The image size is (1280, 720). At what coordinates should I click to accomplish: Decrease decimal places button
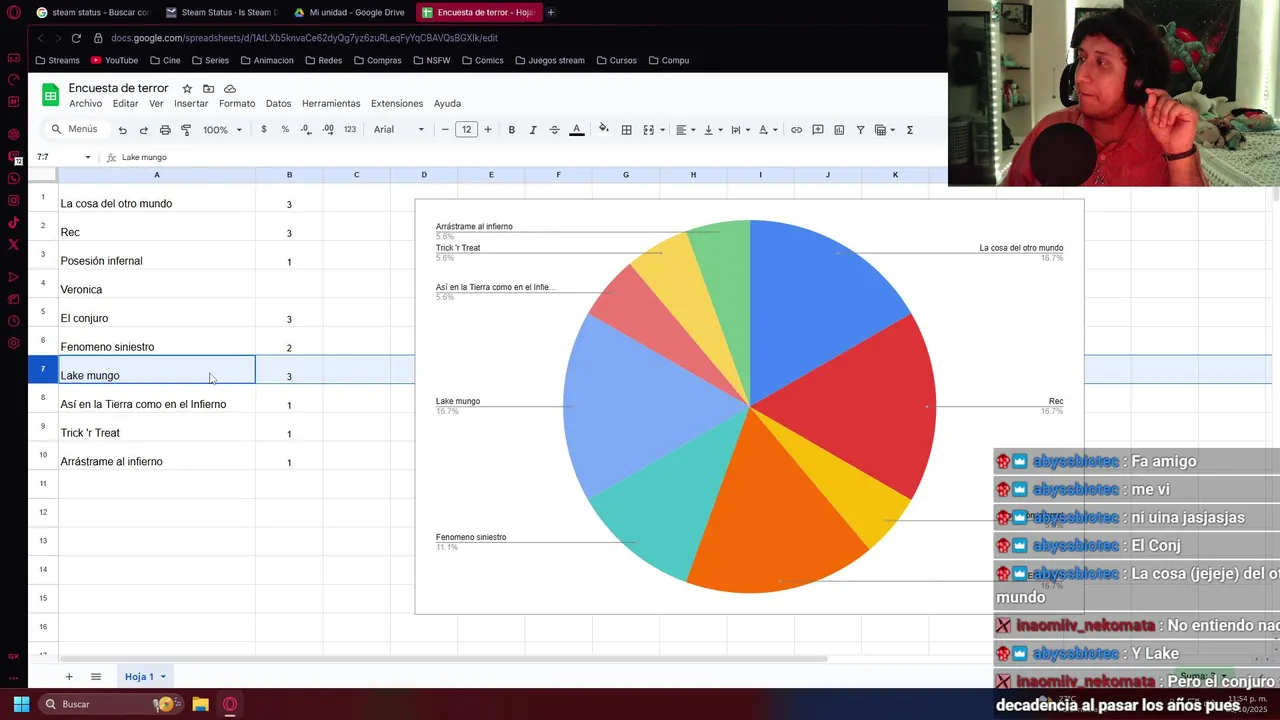tap(306, 130)
